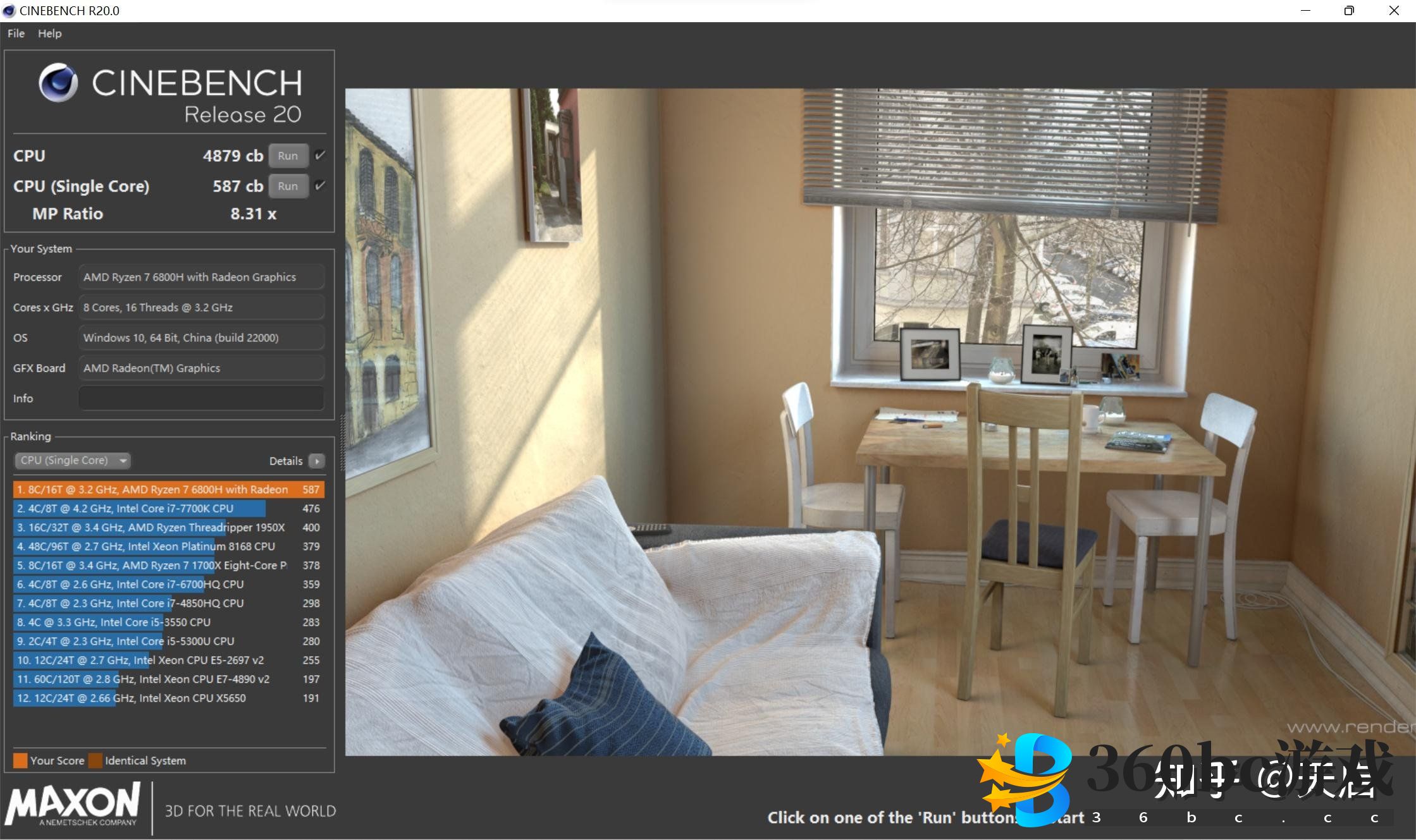The image size is (1416, 840).
Task: Run the CPU Single Core benchmark
Action: pos(288,186)
